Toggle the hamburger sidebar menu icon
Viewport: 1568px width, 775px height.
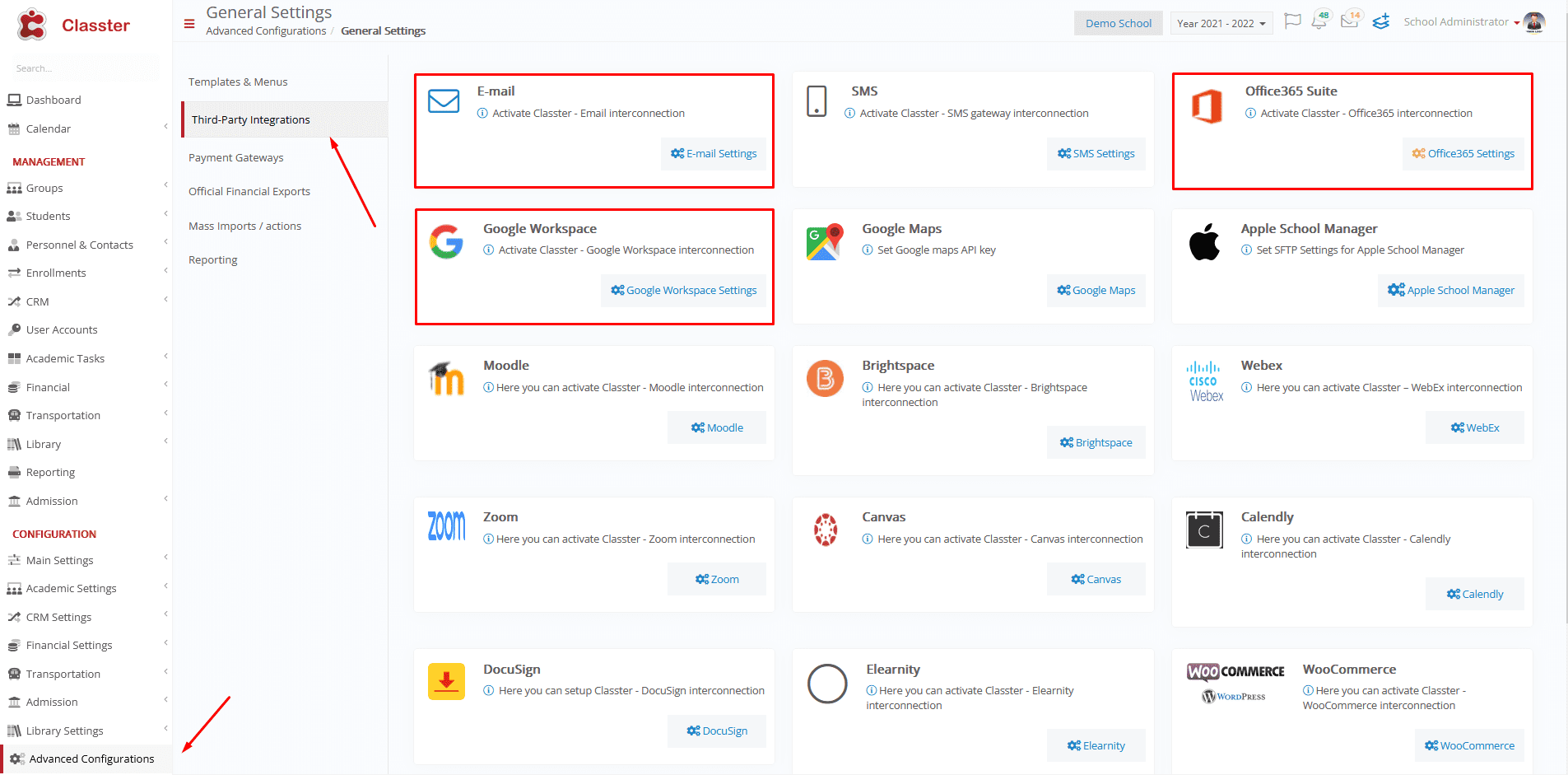(x=189, y=24)
